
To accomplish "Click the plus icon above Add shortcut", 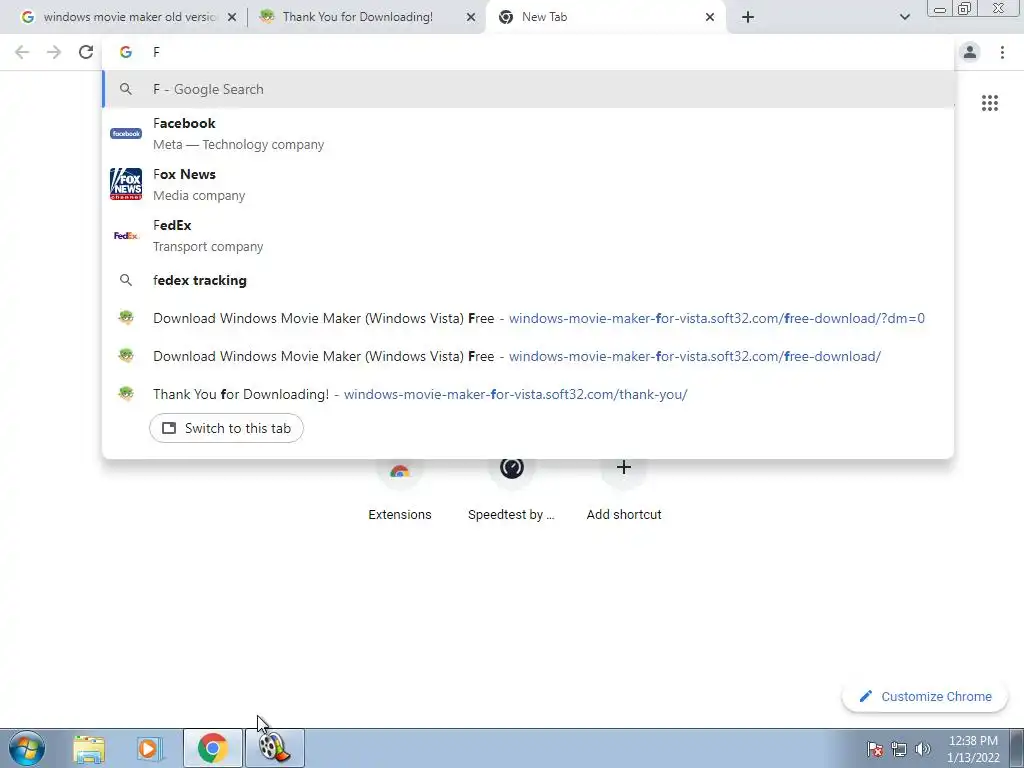I will pyautogui.click(x=624, y=467).
